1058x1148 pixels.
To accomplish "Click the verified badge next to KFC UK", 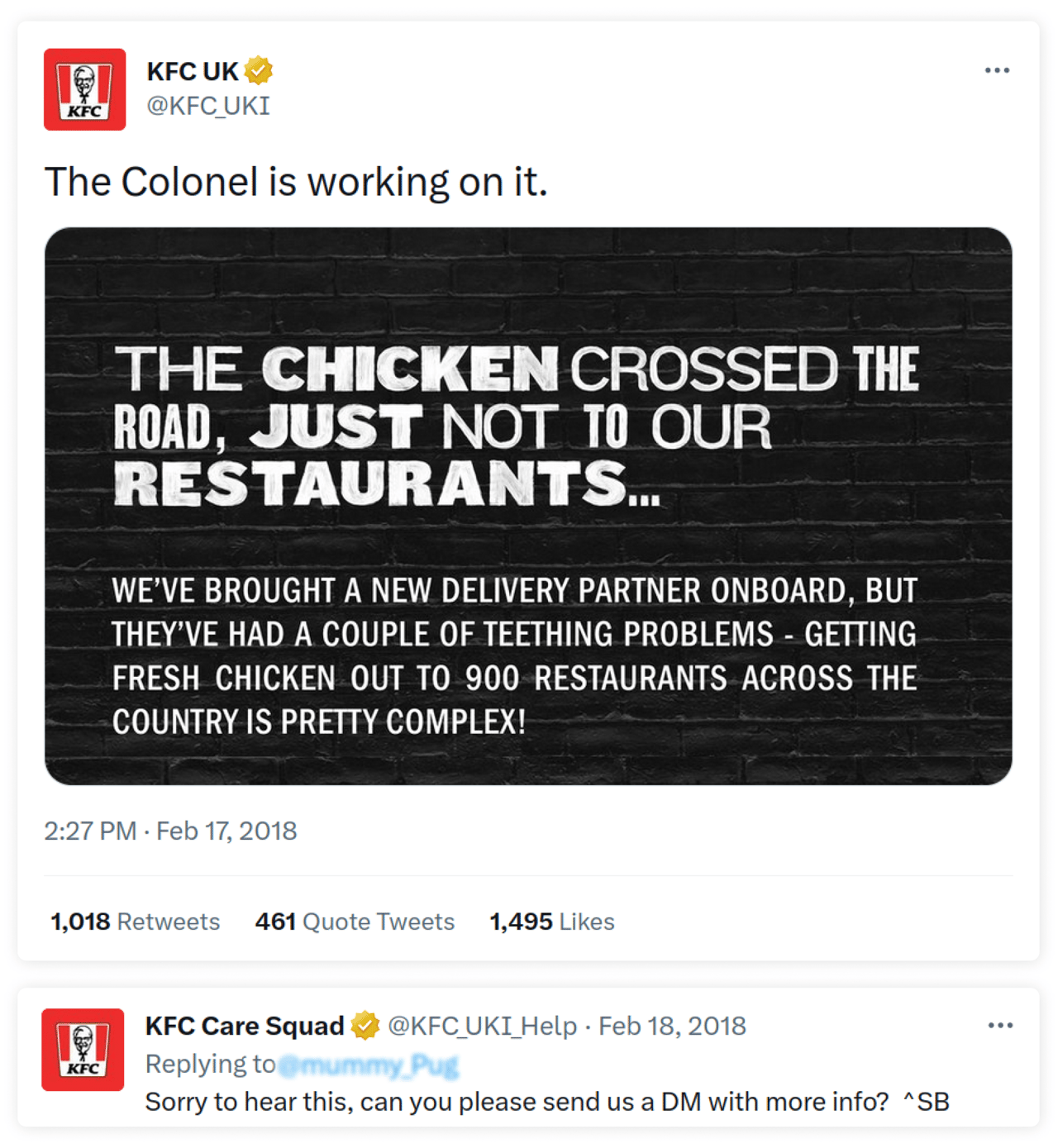I will click(x=258, y=70).
